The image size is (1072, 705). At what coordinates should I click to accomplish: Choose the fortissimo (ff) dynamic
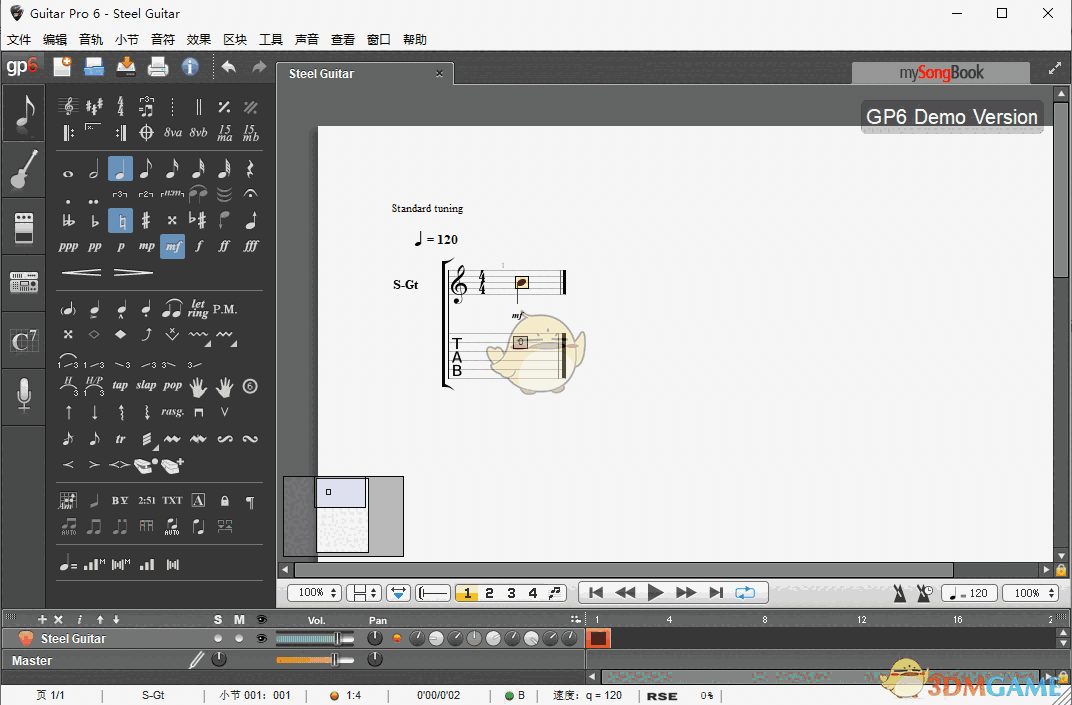(224, 246)
